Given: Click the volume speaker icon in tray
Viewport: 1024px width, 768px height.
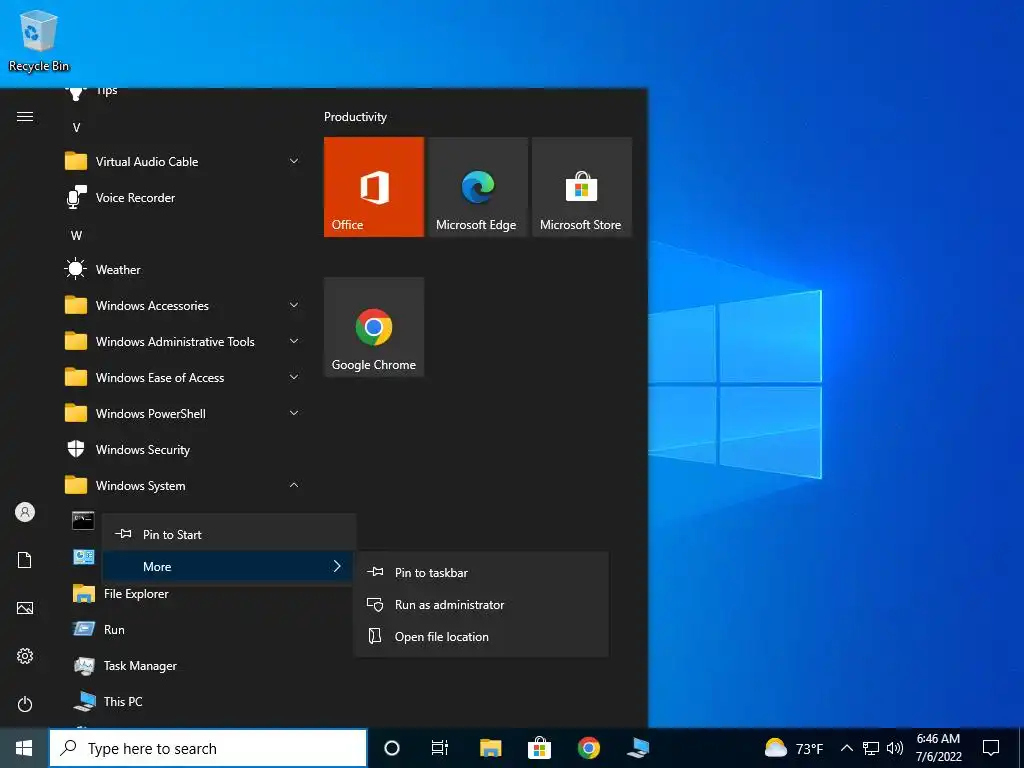Looking at the screenshot, I should click(x=895, y=748).
